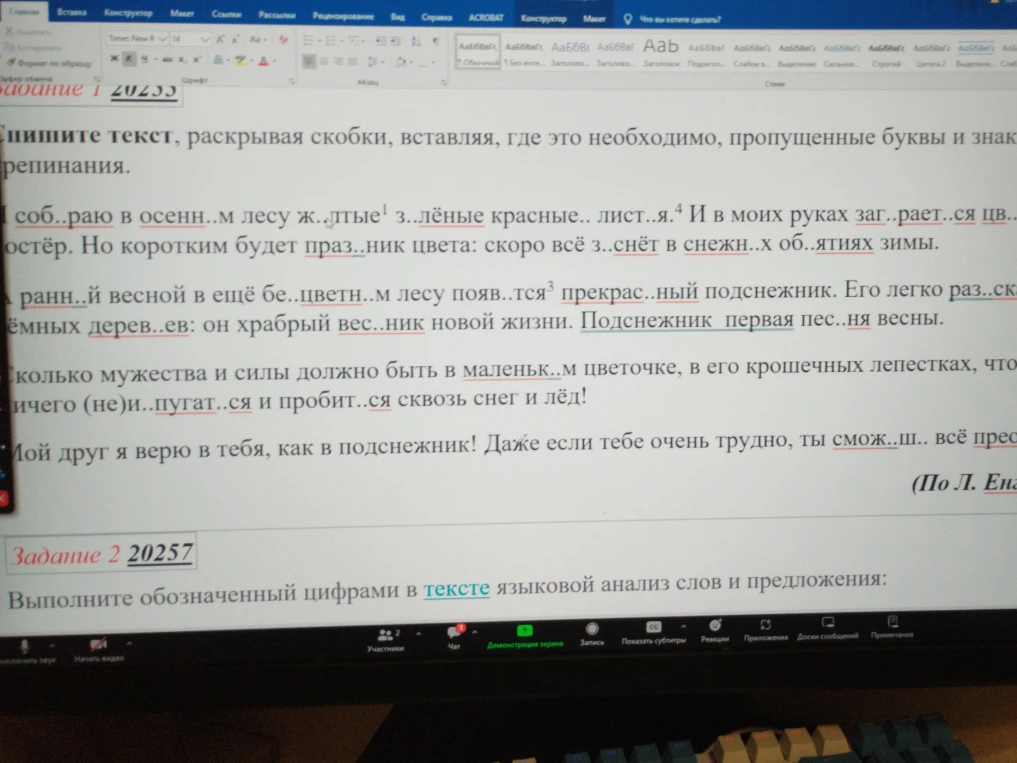Increase font size with A up icon

click(221, 40)
